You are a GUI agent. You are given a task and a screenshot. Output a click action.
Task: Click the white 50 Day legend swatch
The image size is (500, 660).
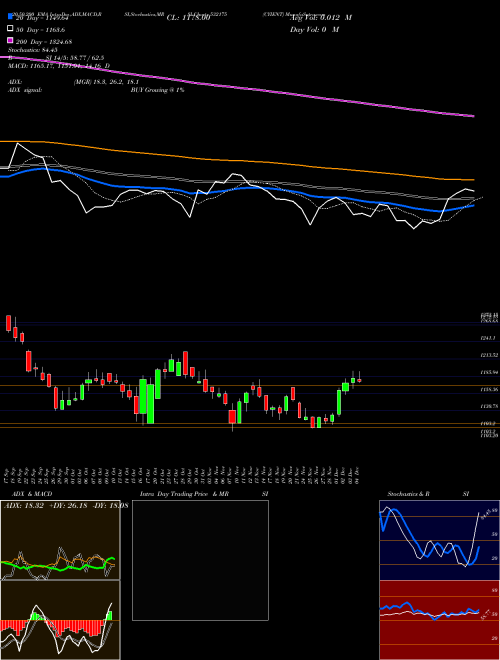coord(10,29)
